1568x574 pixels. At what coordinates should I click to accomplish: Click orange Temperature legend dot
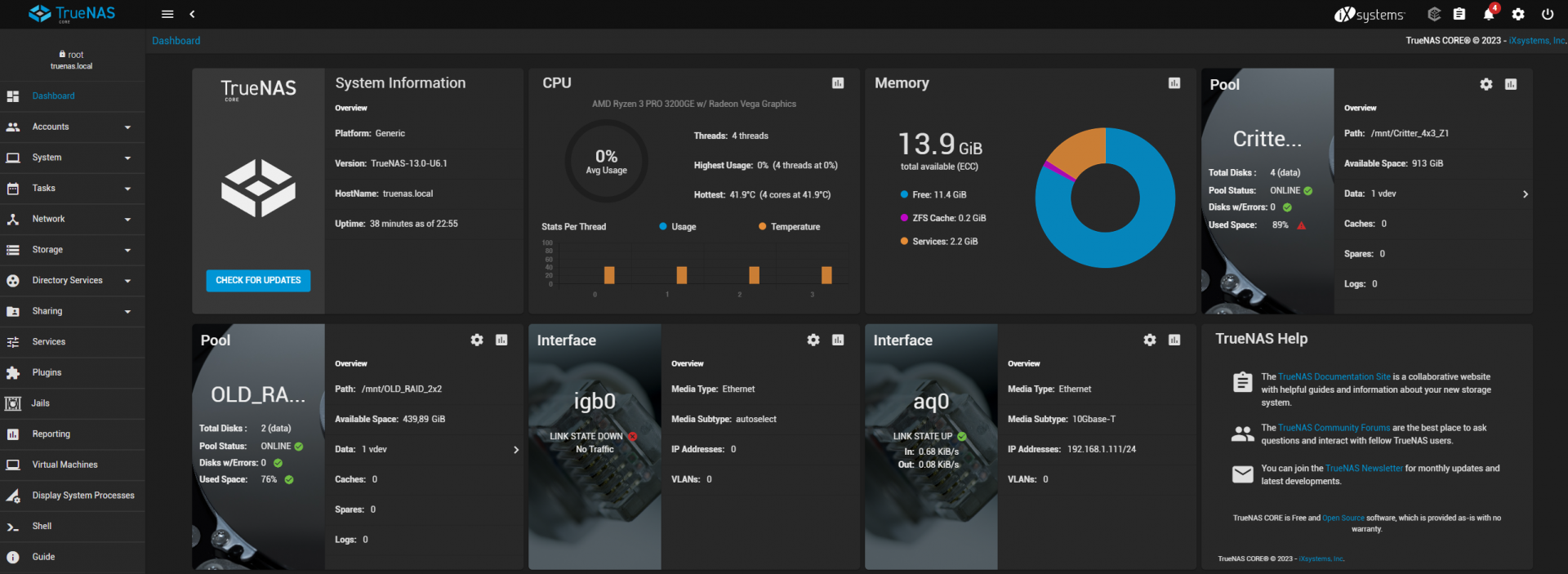pyautogui.click(x=762, y=227)
